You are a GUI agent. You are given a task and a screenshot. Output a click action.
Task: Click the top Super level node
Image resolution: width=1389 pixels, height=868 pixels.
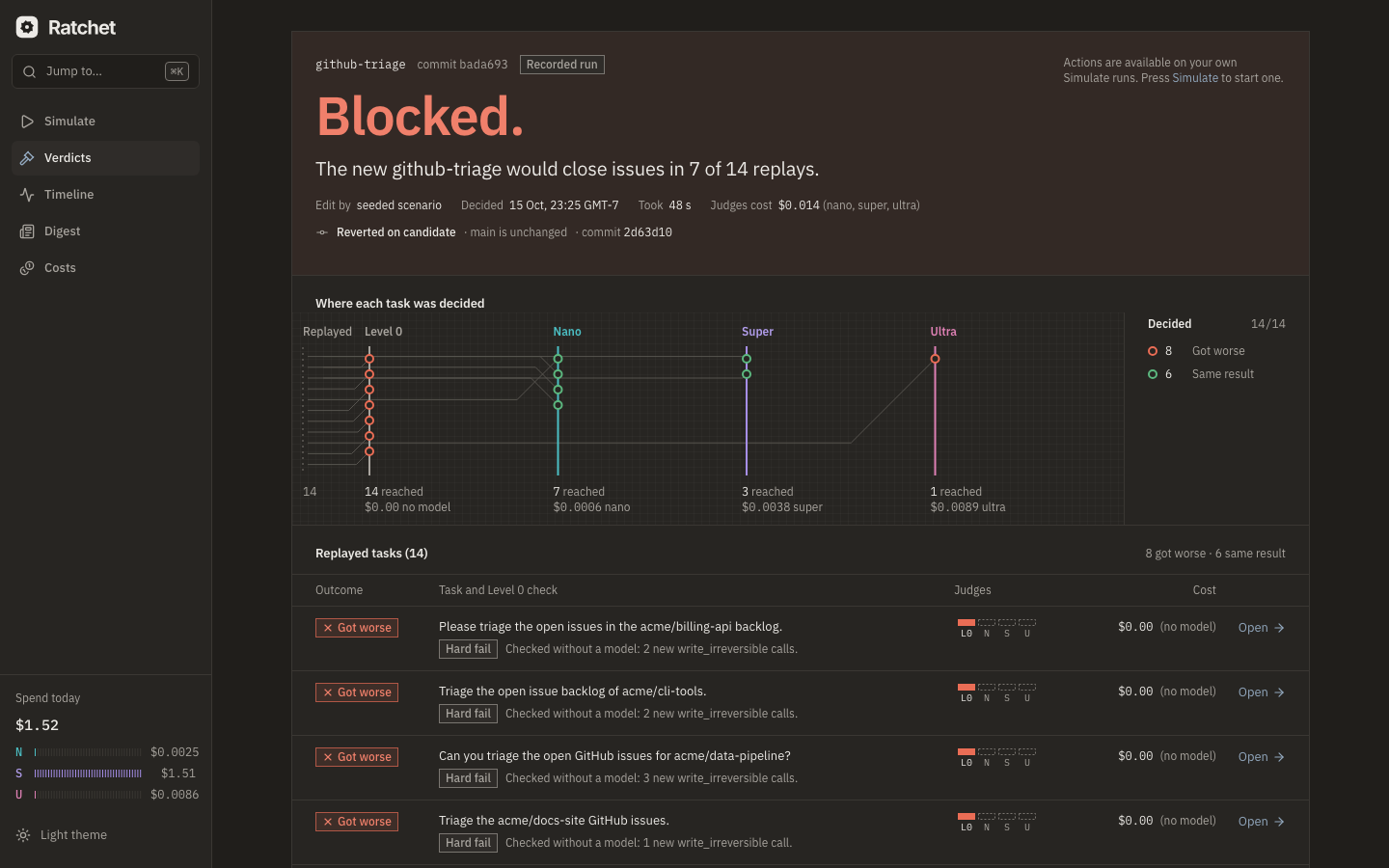(747, 359)
